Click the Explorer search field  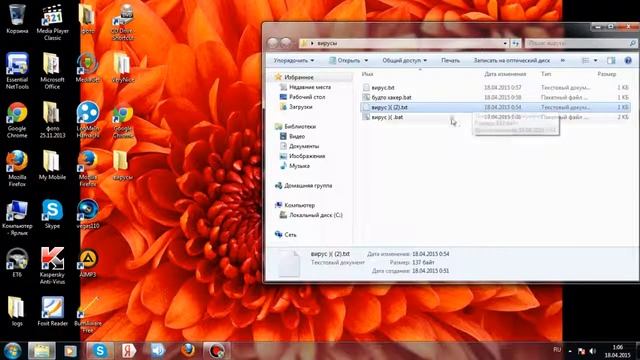tap(581, 43)
